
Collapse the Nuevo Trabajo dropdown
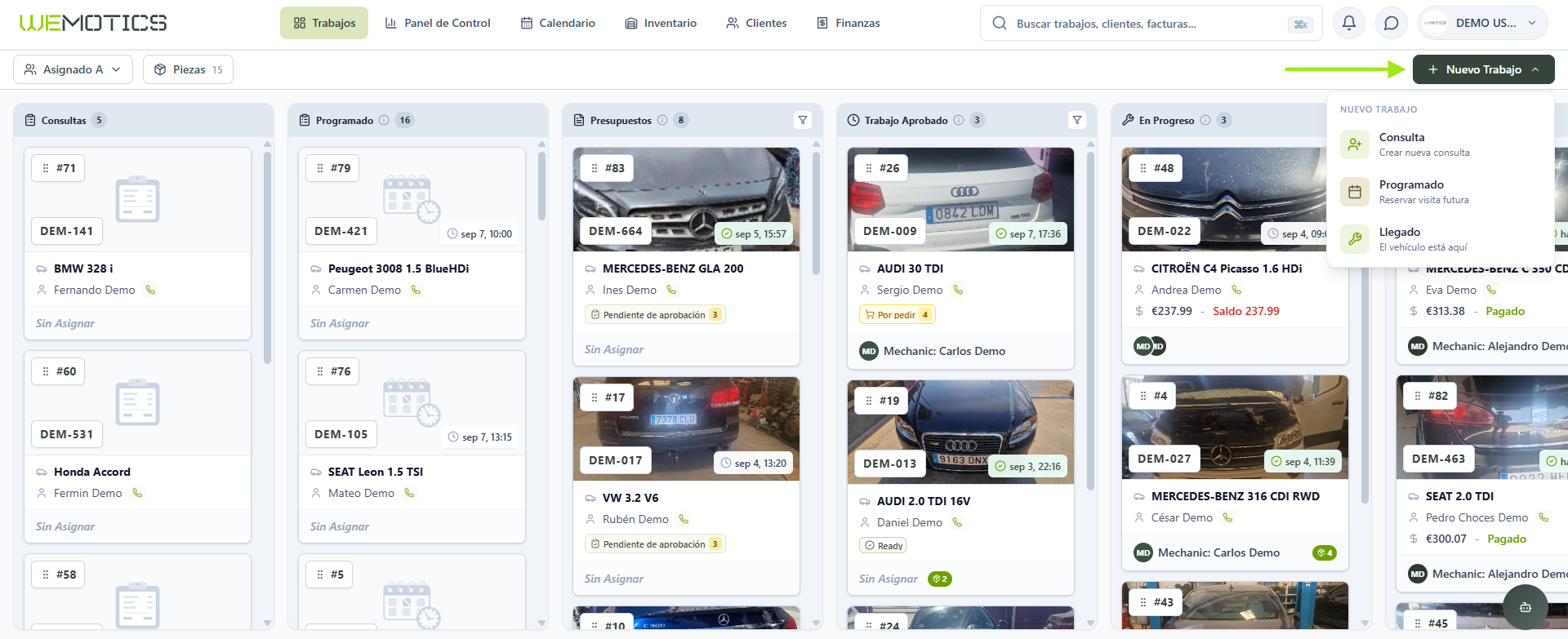pyautogui.click(x=1484, y=69)
